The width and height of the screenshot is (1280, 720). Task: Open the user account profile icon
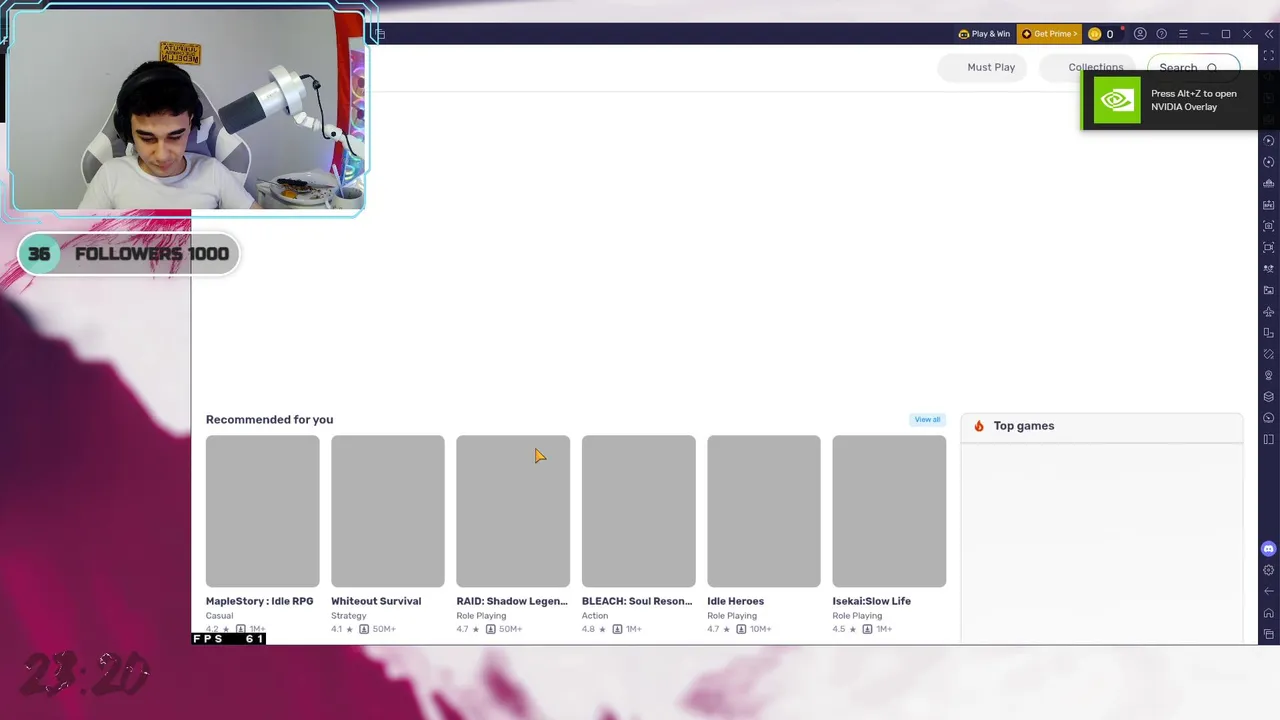[1140, 34]
